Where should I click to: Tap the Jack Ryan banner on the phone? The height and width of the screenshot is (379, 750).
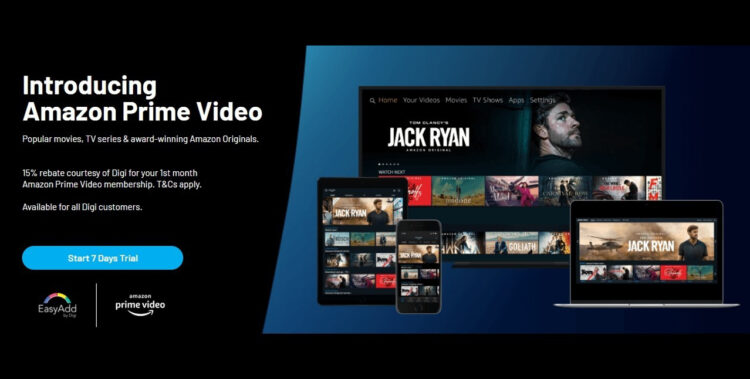click(x=419, y=254)
